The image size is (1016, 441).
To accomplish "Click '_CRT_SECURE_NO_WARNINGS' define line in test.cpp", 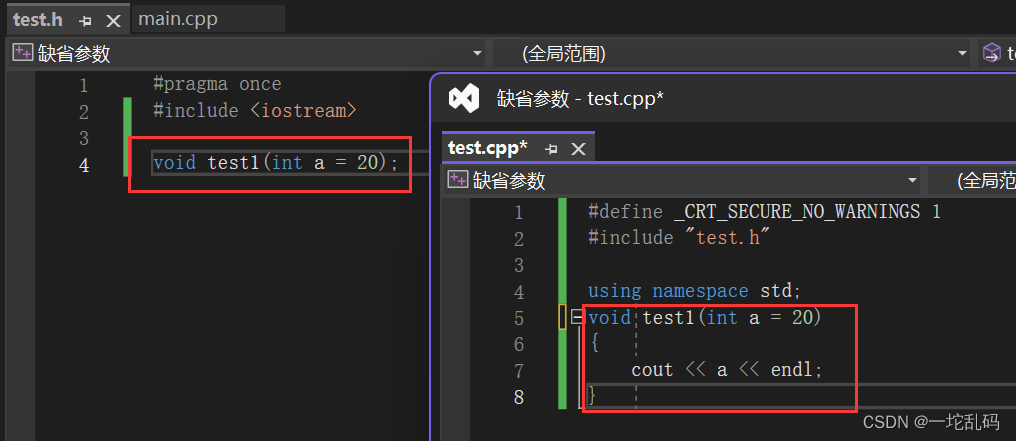I will coord(764,212).
